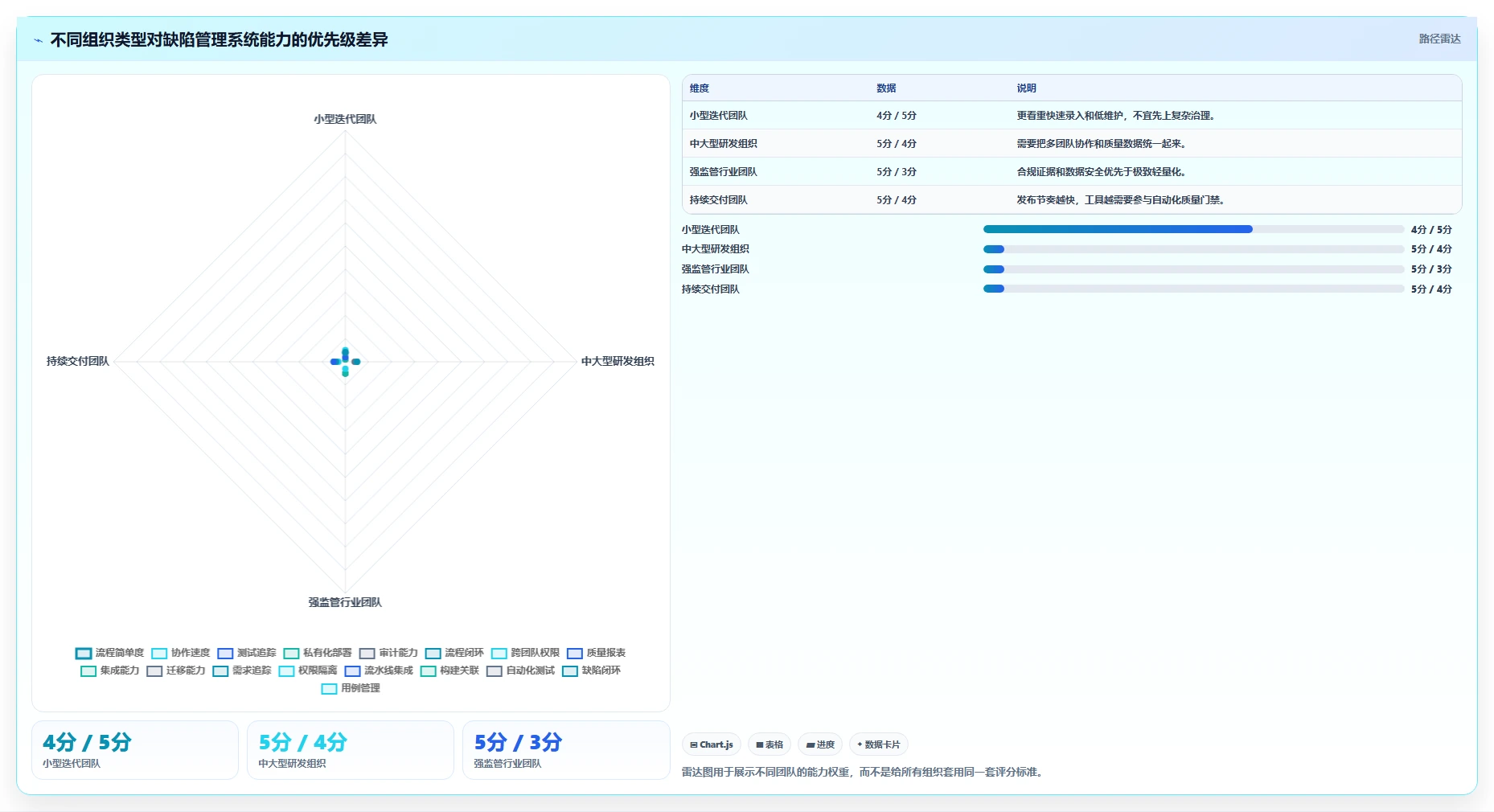
Task: Click the description starting 发布节奏越快
Action: pos(1122,200)
